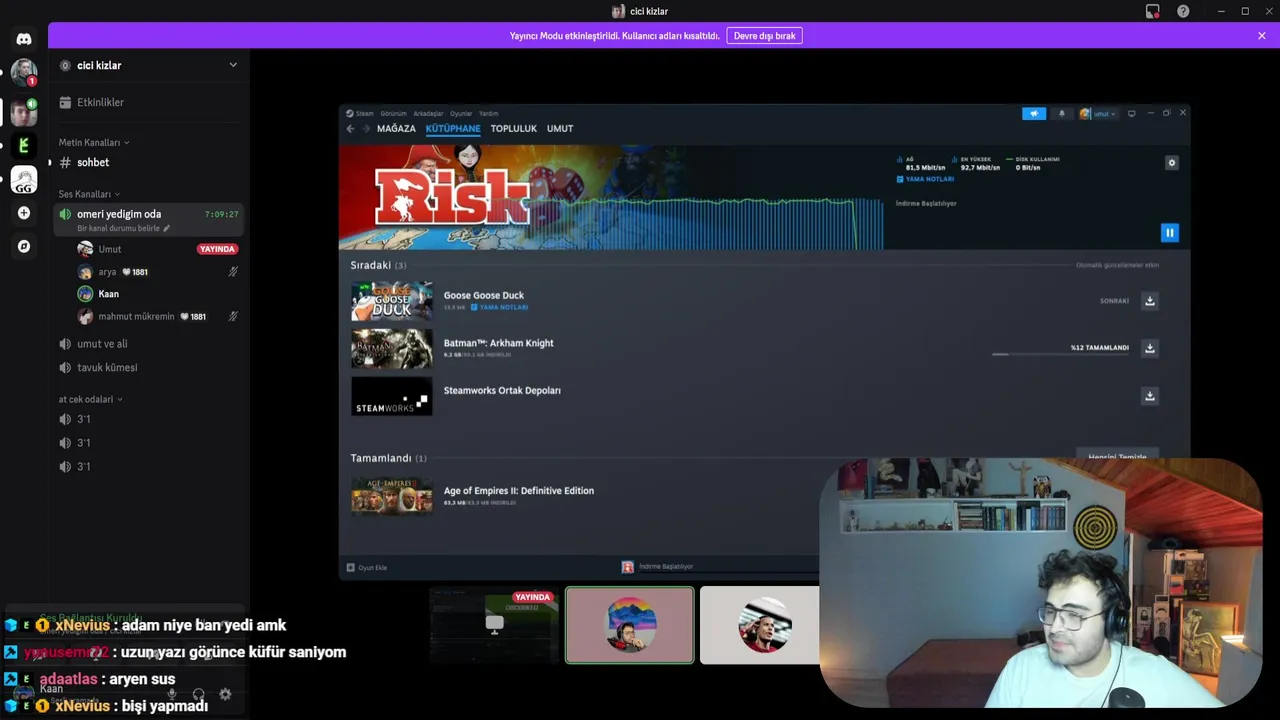Open Goose Goose Duck YAMA NOTLARI link

499,307
